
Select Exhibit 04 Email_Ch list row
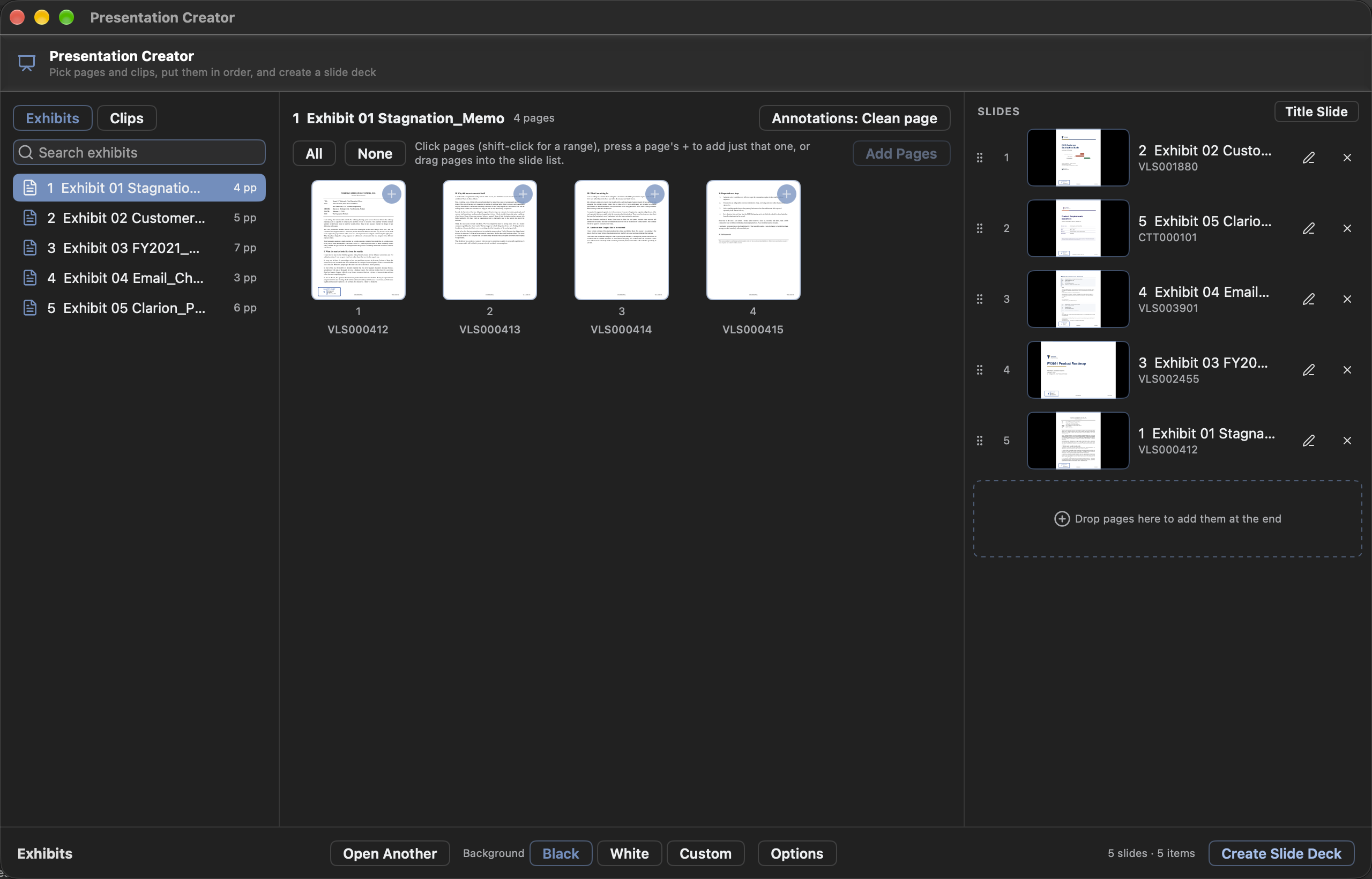click(139, 278)
